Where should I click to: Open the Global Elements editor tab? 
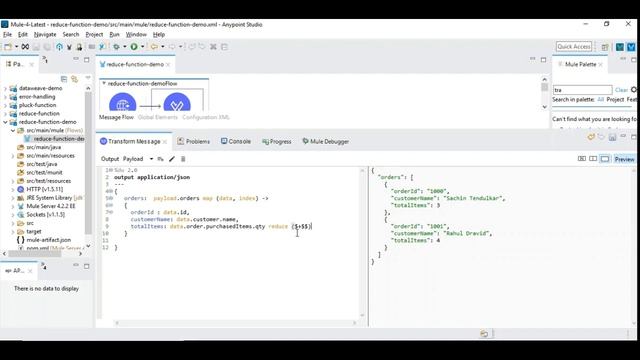(158, 118)
